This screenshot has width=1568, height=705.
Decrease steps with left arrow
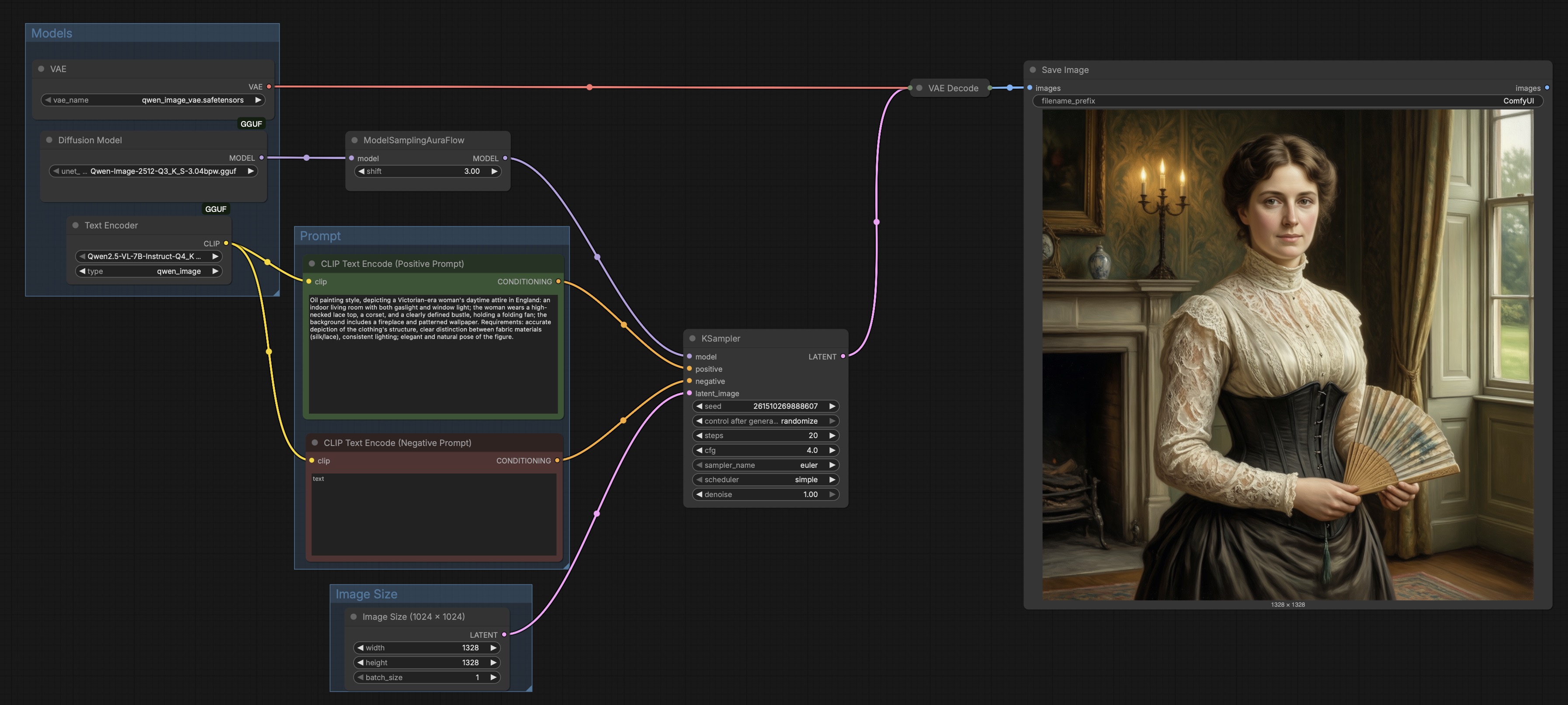click(699, 435)
